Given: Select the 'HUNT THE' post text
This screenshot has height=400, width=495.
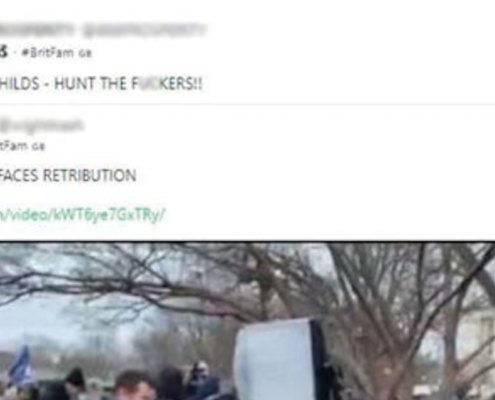Looking at the screenshot, I should [x=90, y=83].
